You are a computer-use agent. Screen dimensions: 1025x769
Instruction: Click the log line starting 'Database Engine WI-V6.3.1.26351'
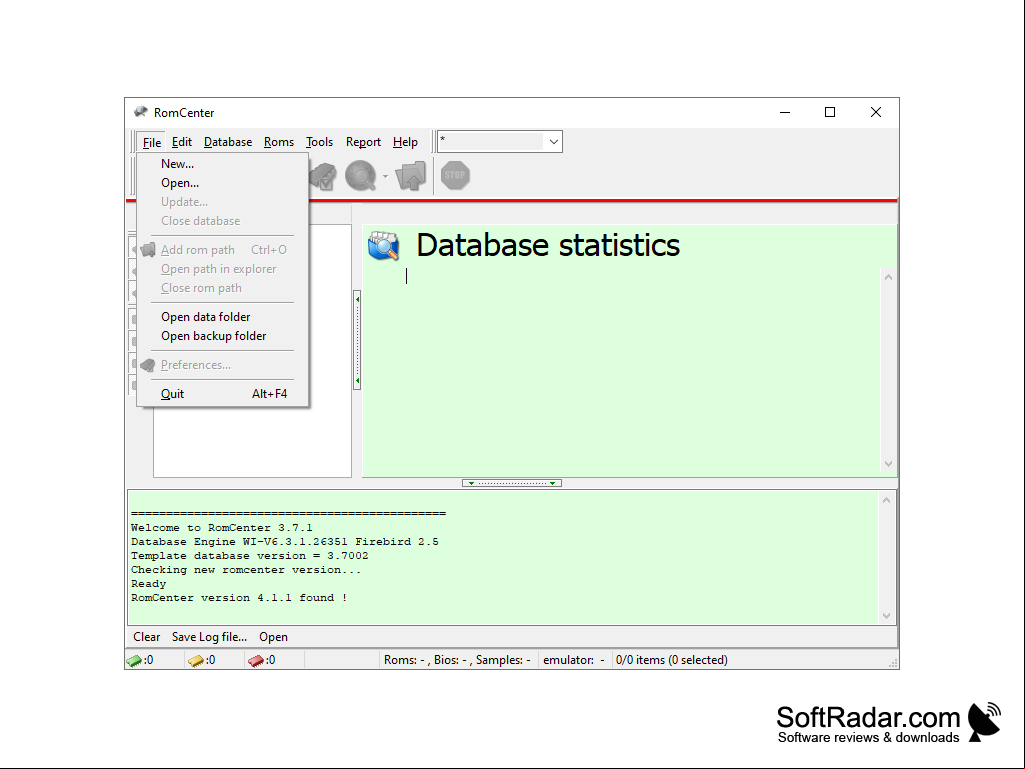click(284, 542)
